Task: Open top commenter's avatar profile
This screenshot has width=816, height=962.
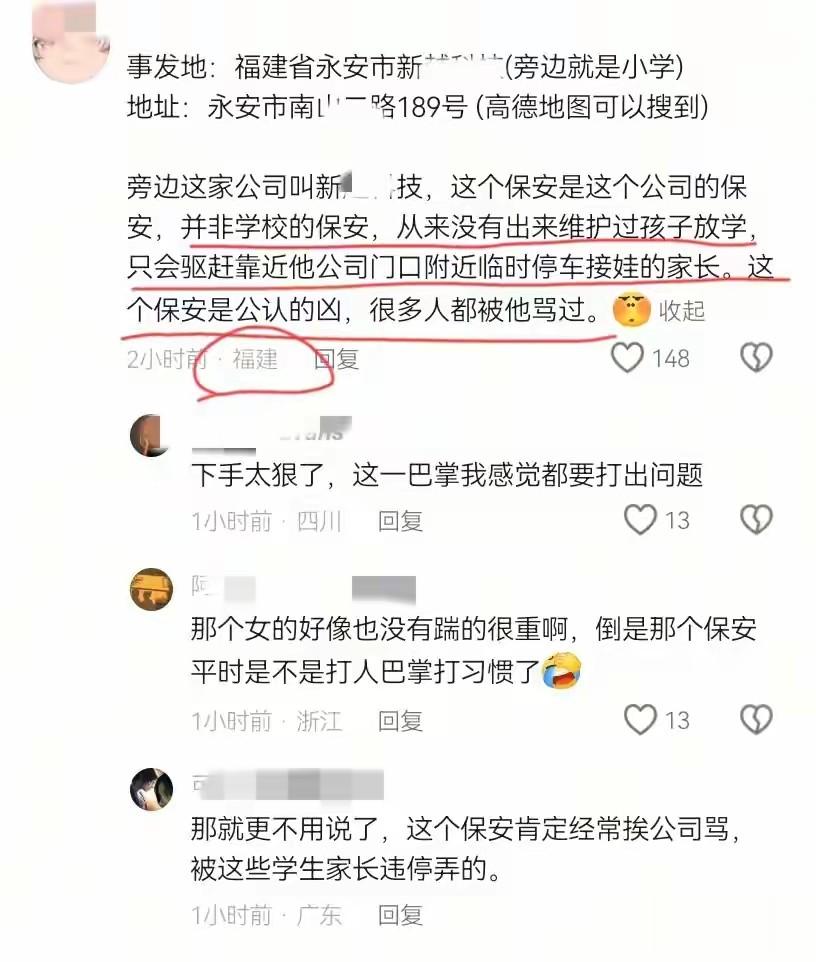Action: [70, 43]
